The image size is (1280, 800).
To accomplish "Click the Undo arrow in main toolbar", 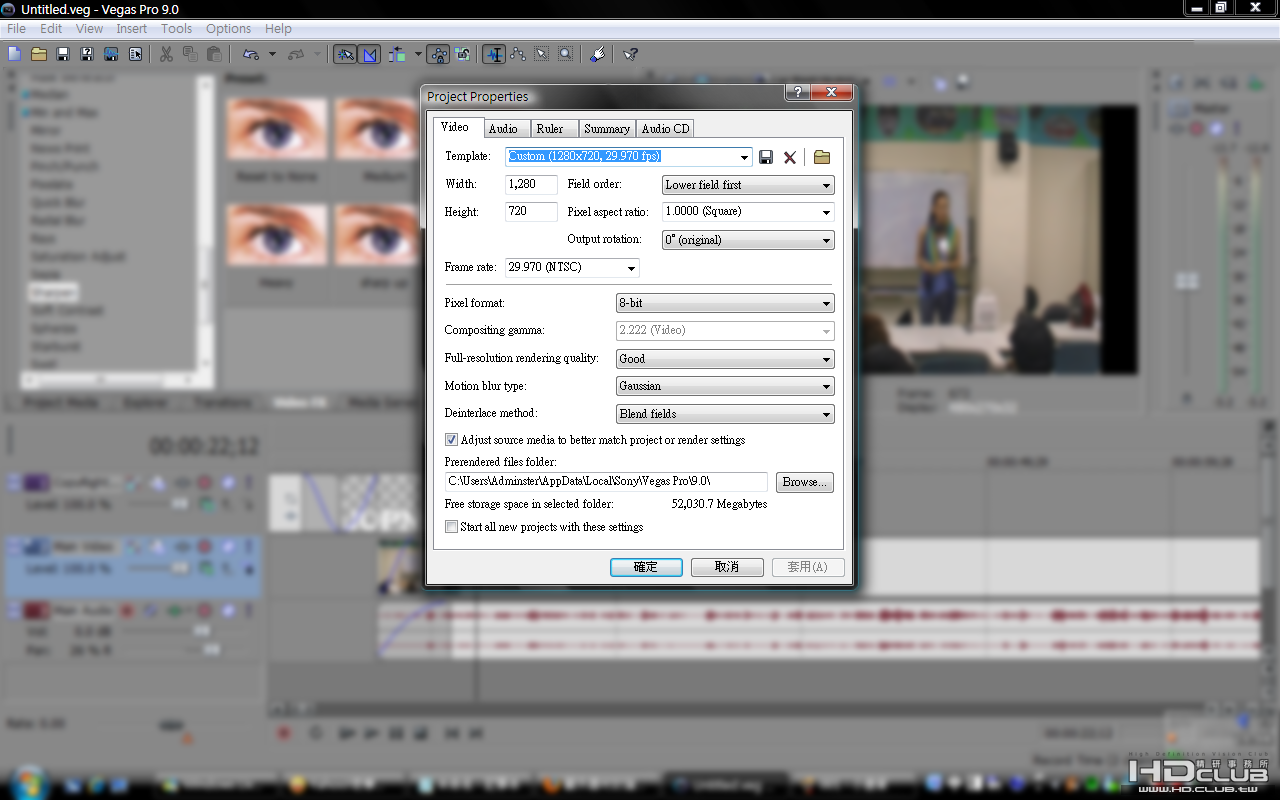I will point(250,54).
